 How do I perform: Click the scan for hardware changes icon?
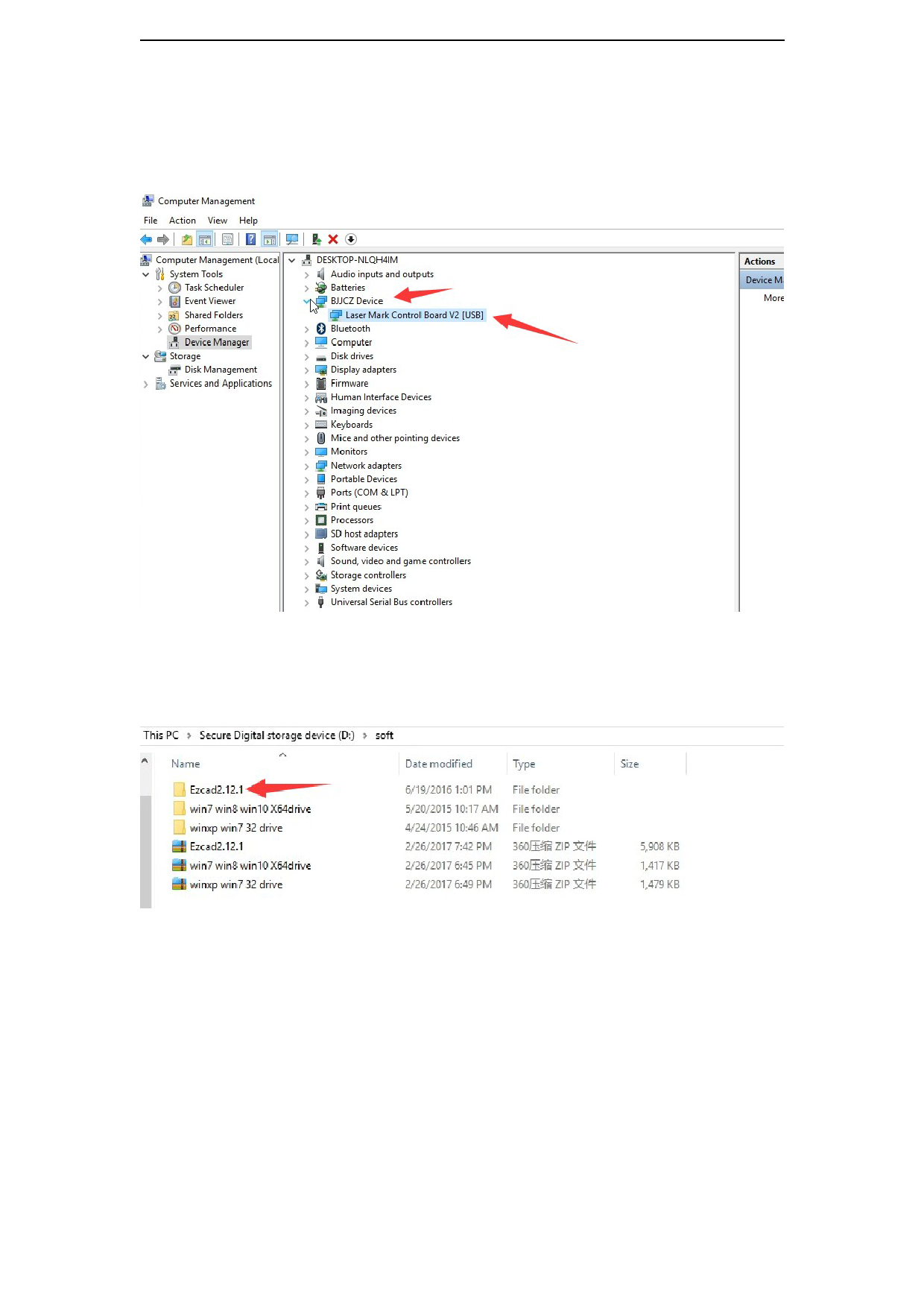(x=292, y=239)
